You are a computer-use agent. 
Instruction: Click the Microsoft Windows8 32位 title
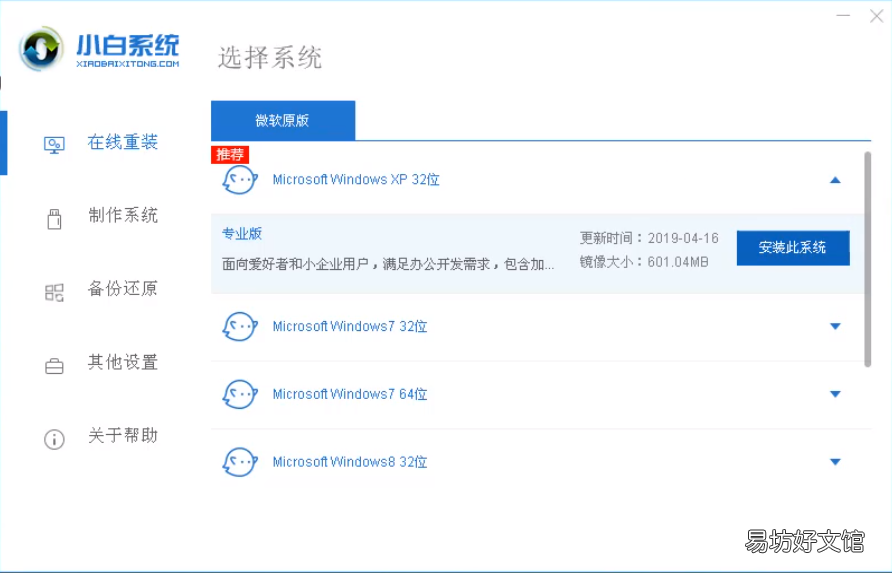tap(350, 462)
